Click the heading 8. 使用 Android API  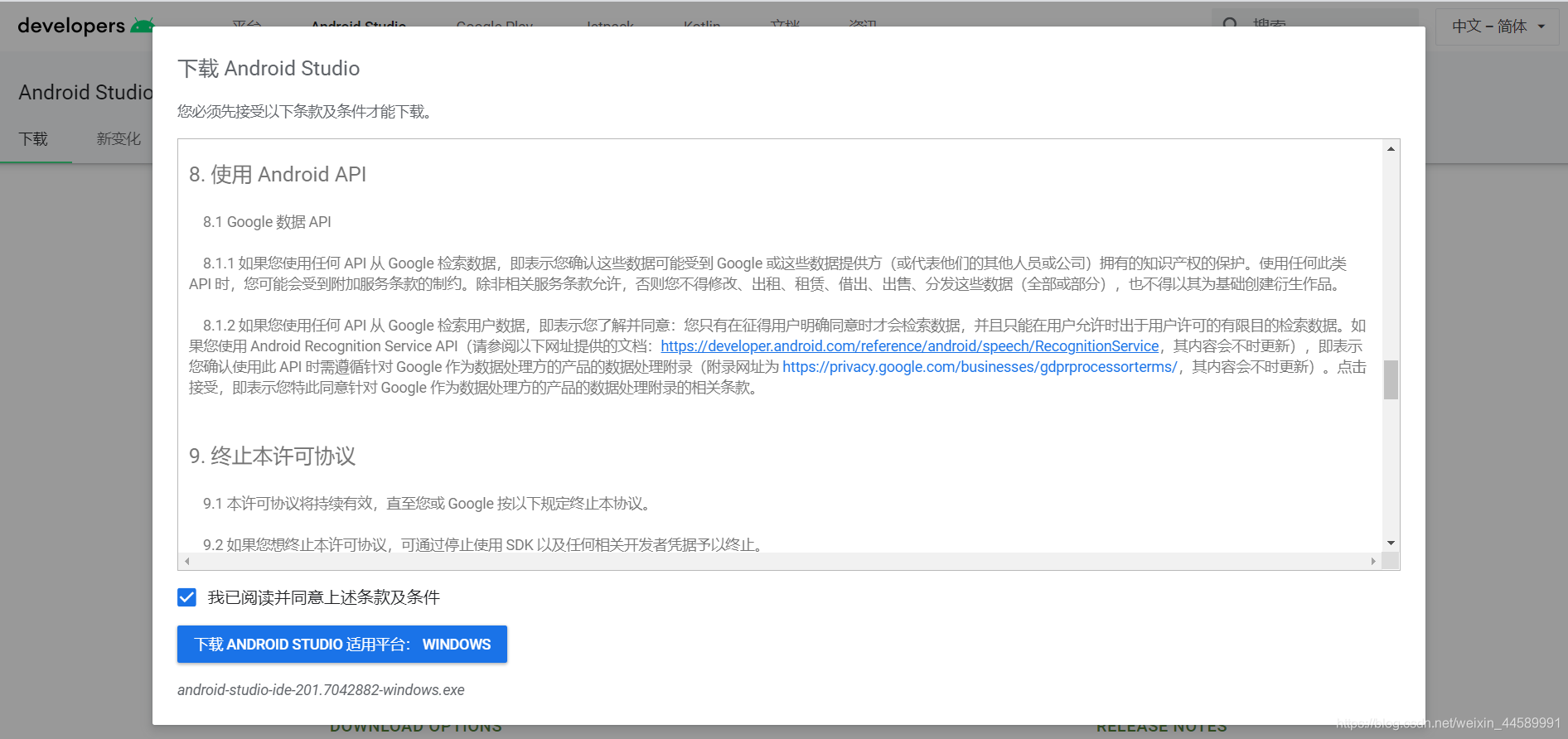pos(278,175)
